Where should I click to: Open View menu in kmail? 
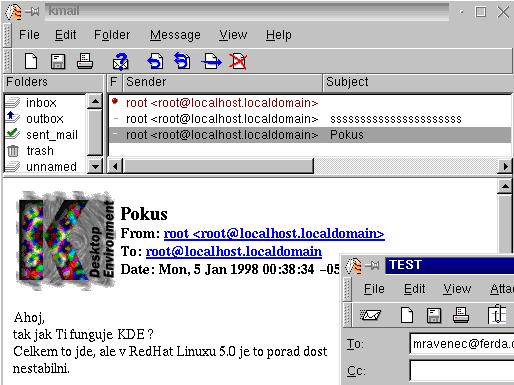[233, 35]
